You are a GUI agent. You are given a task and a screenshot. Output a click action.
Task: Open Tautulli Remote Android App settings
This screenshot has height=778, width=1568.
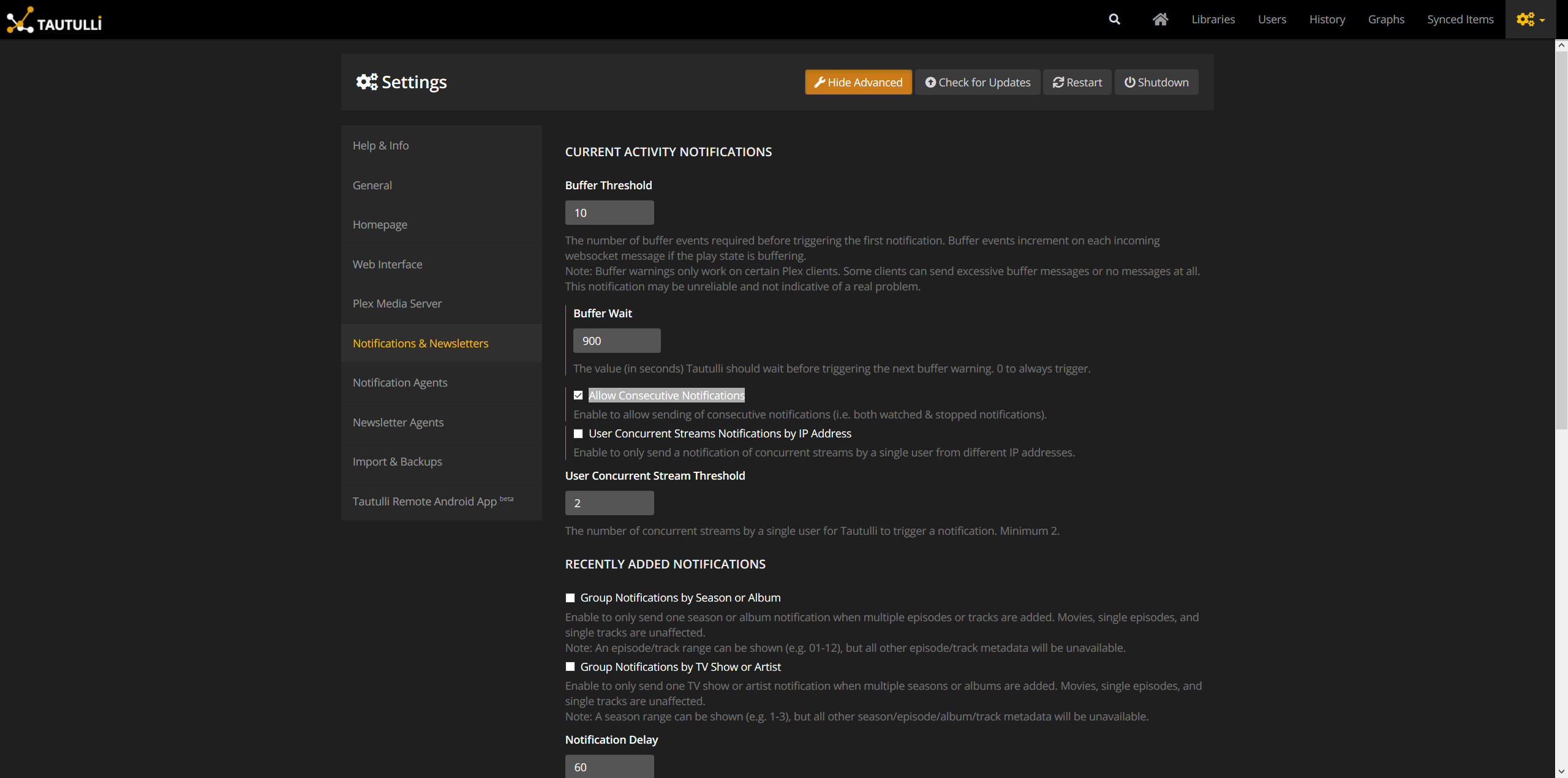(424, 502)
